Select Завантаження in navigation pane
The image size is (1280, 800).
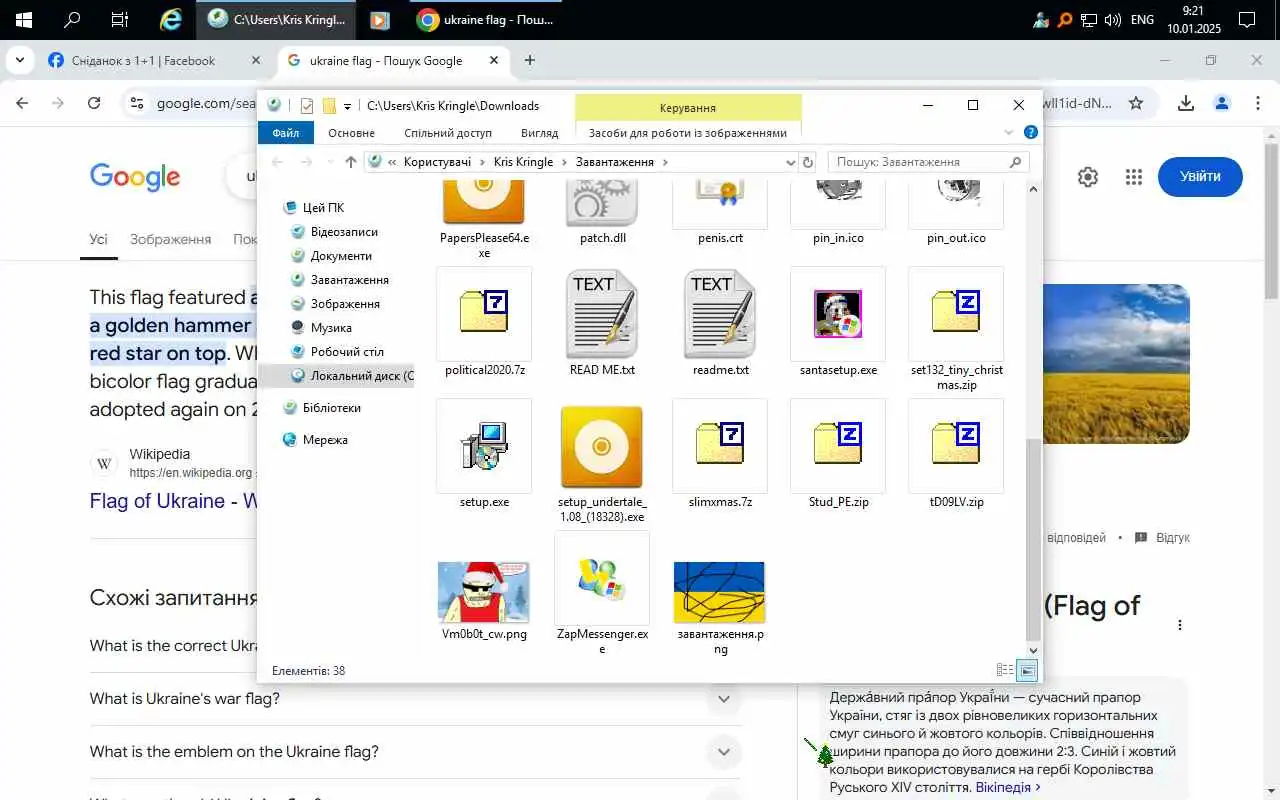[349, 280]
